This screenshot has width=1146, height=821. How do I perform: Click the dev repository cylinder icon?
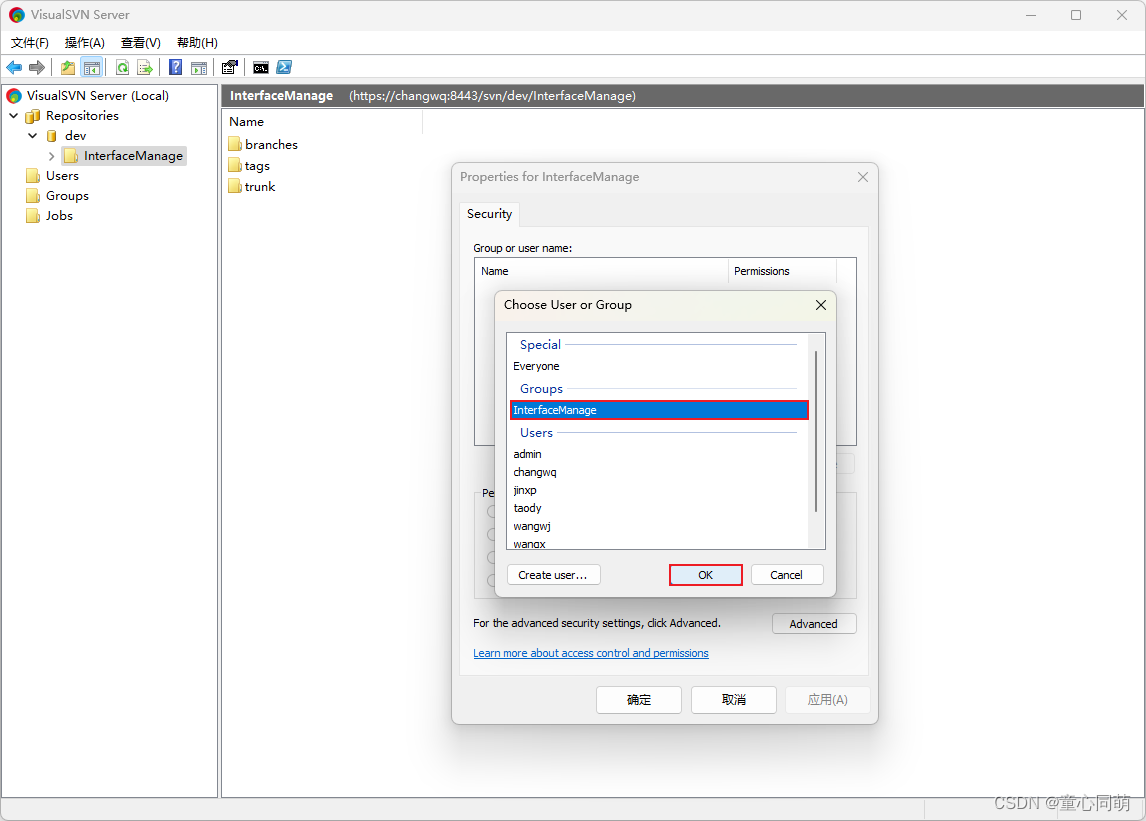point(52,136)
